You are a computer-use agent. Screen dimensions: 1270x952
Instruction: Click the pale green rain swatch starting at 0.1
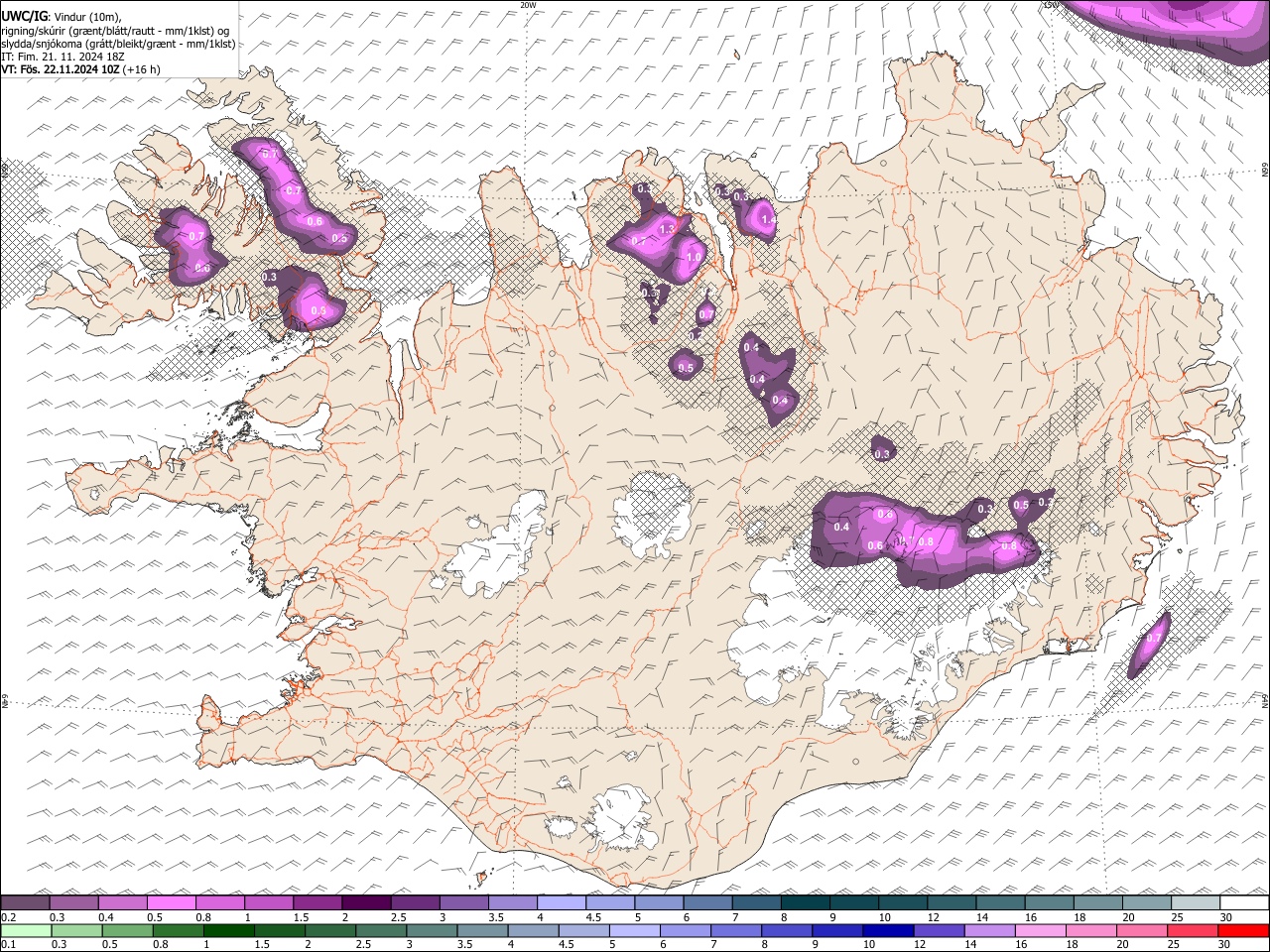[x=26, y=930]
